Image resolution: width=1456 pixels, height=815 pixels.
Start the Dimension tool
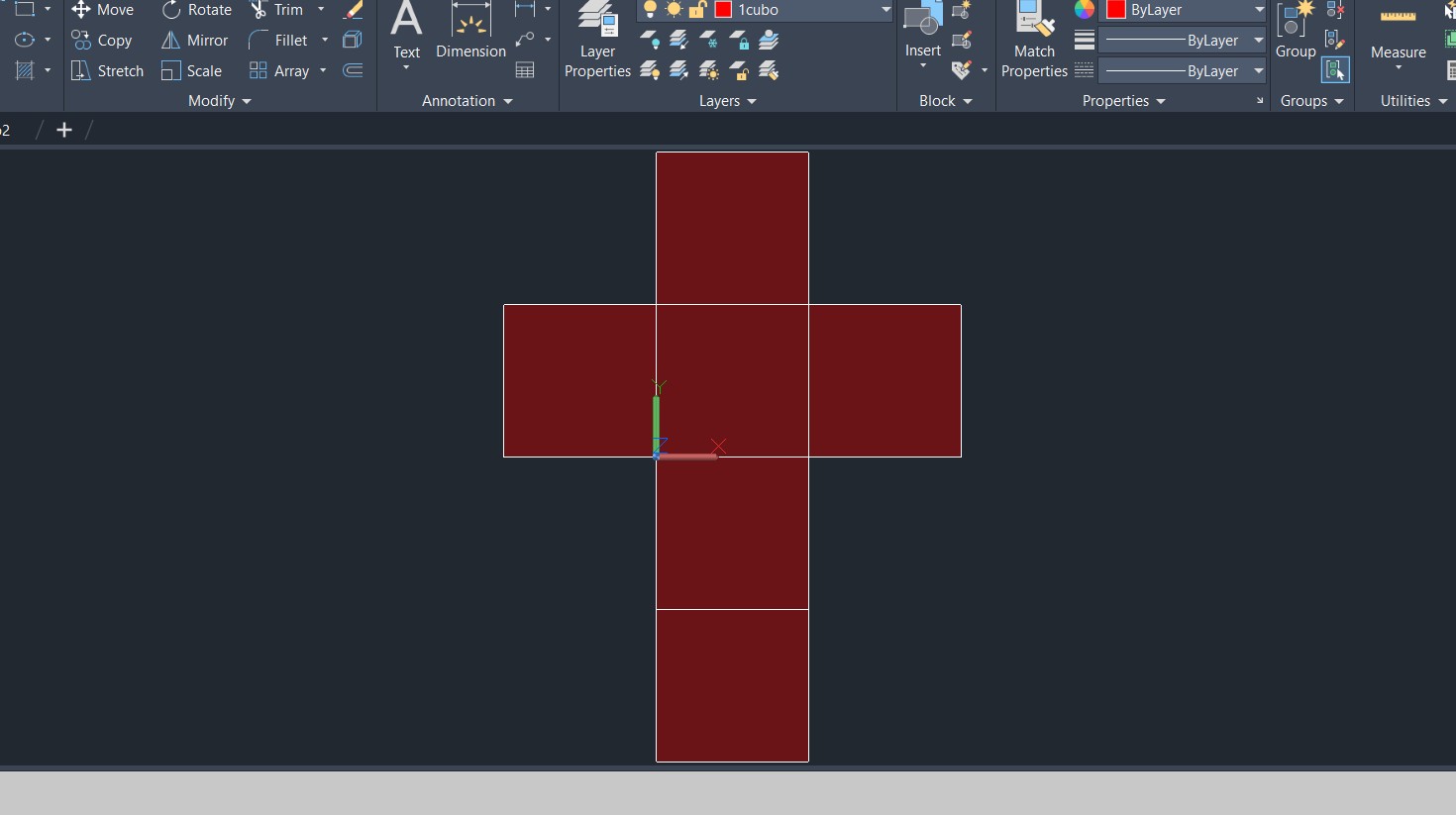[470, 32]
